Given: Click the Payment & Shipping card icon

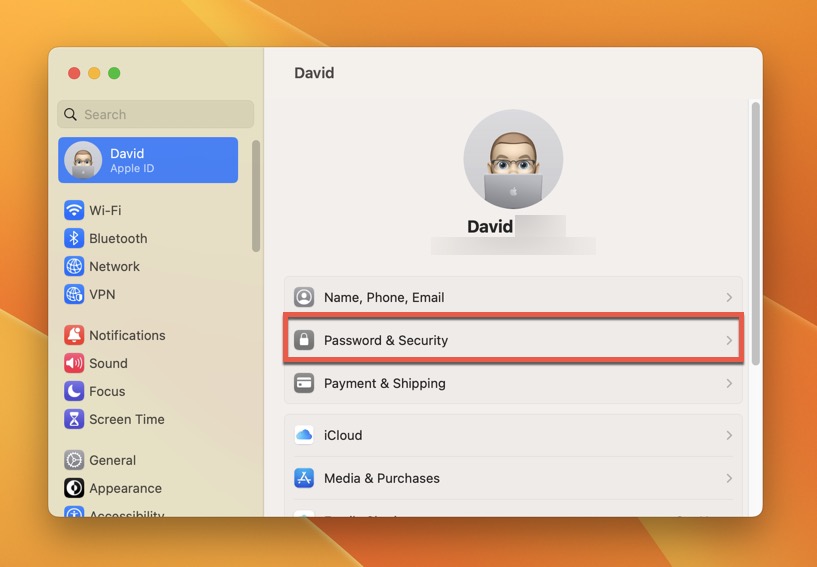Looking at the screenshot, I should (x=304, y=384).
